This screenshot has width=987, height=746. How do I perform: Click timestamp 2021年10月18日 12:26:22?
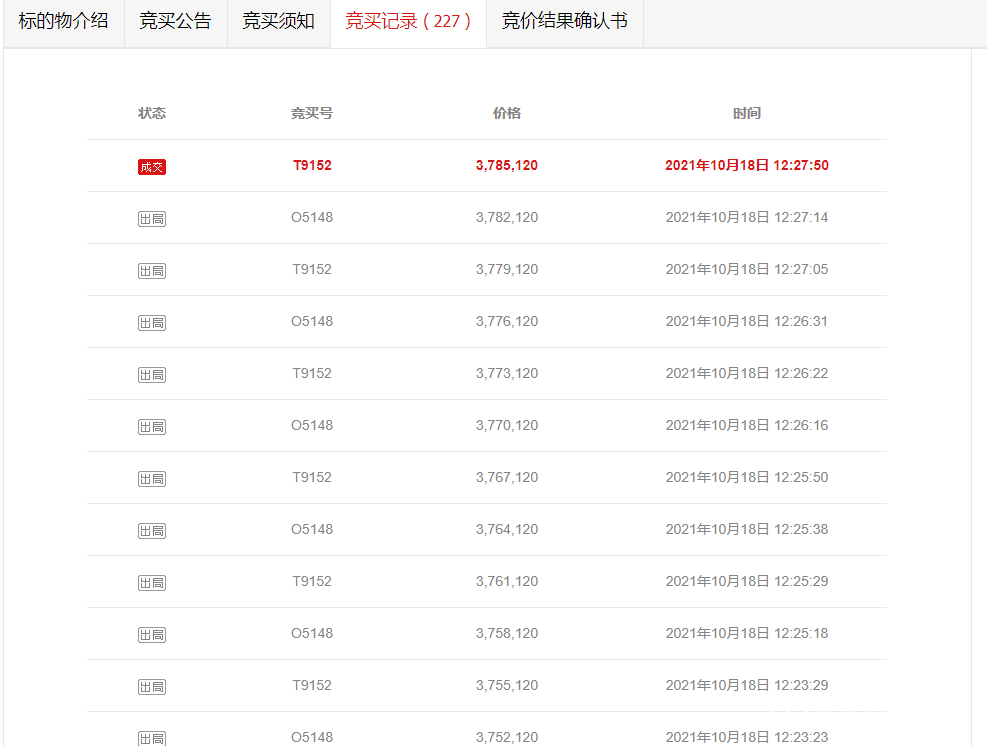tap(747, 373)
